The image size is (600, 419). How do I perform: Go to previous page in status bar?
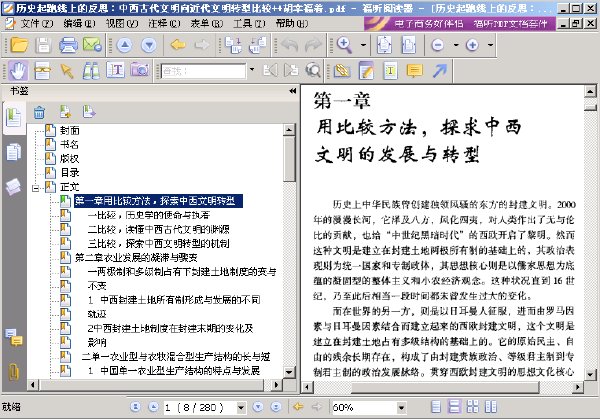153,407
